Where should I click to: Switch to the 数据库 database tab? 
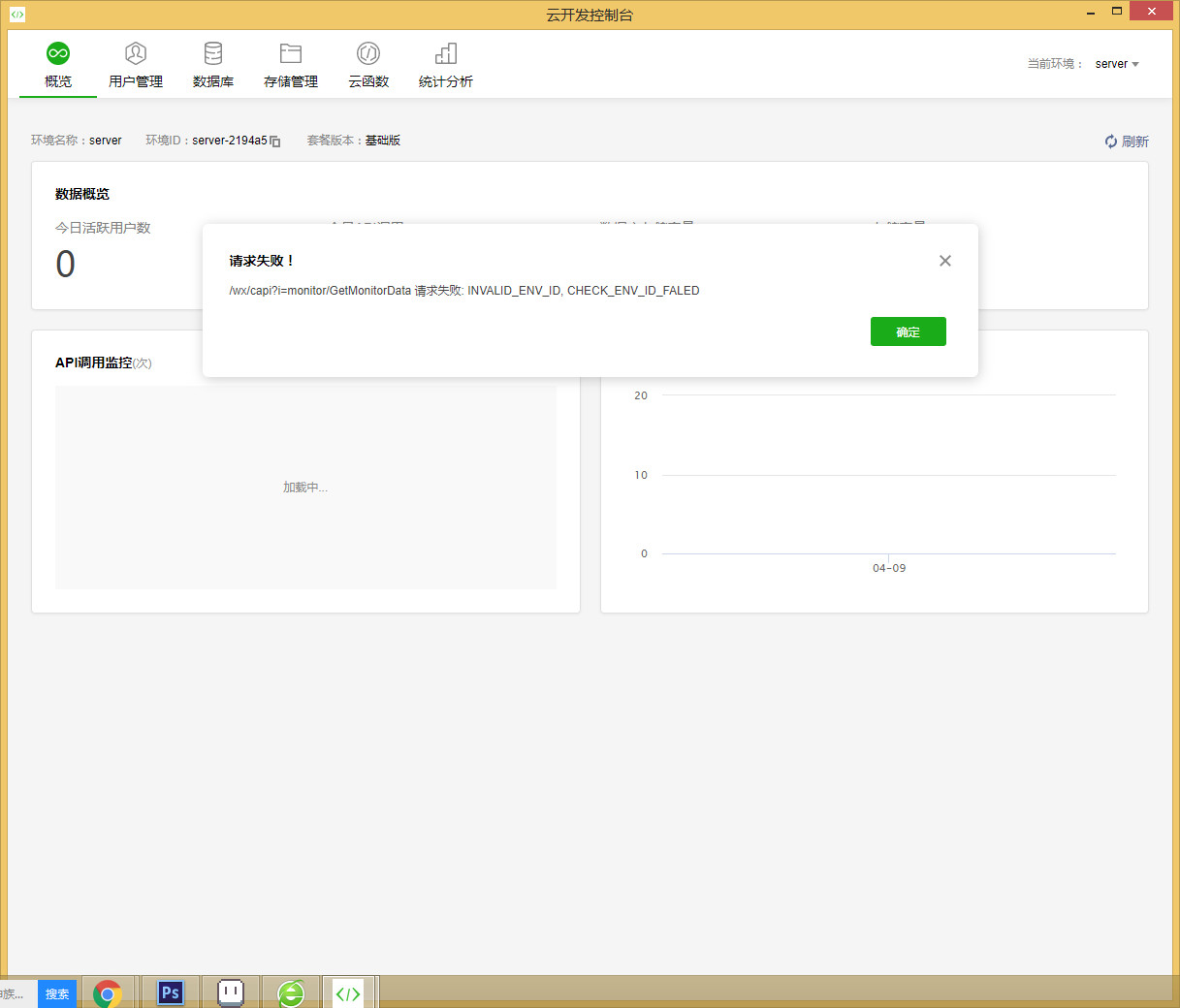coord(213,65)
